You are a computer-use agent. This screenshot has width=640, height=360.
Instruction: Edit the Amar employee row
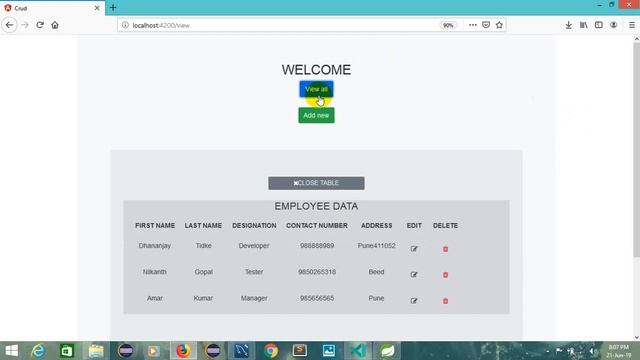[414, 301]
